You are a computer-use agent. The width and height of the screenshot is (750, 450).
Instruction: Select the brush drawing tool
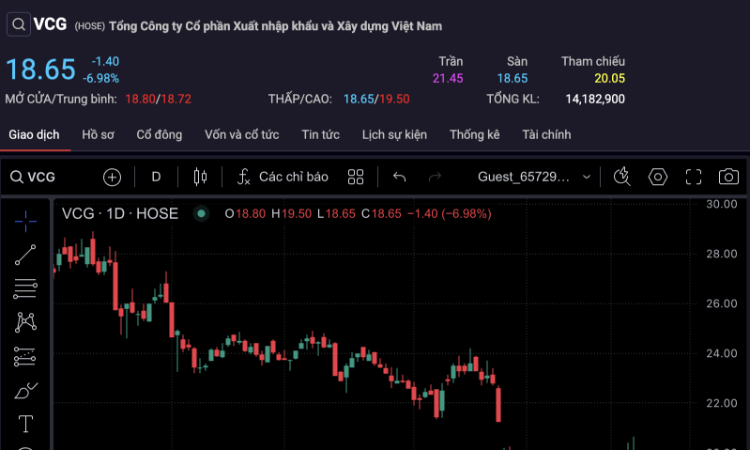[25, 390]
